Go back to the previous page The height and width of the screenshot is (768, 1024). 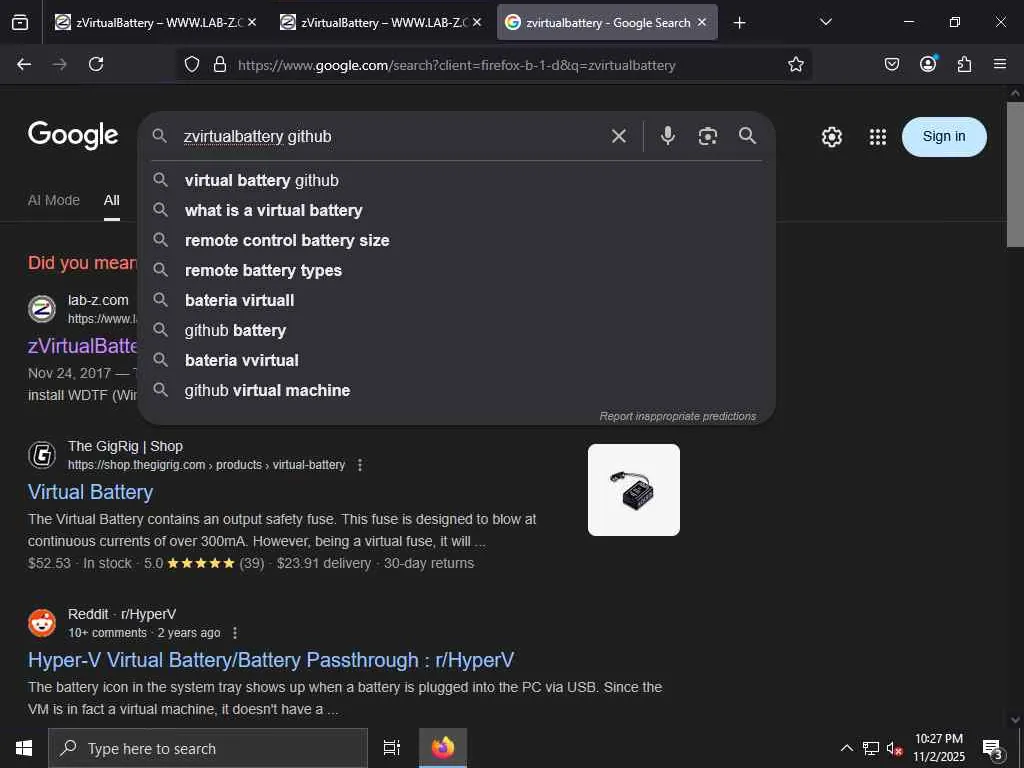click(x=24, y=64)
